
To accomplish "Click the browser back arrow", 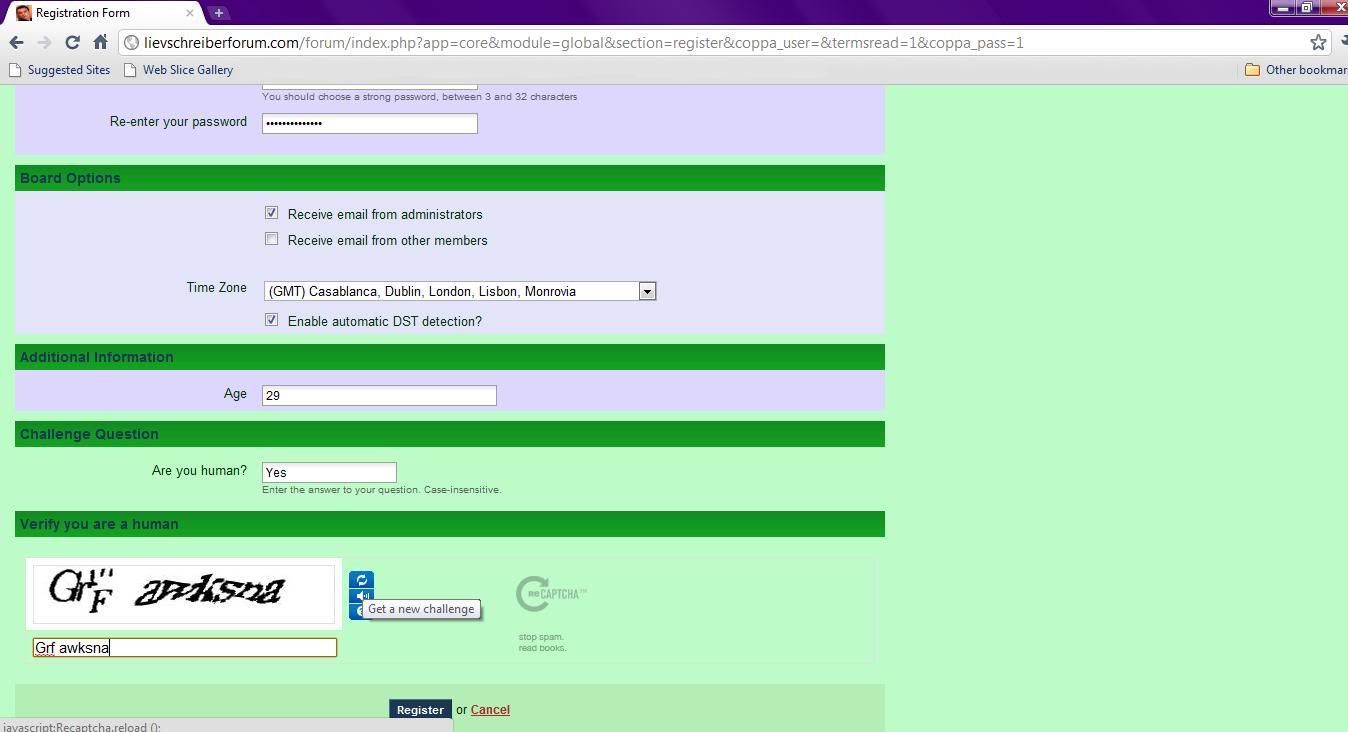I will (x=16, y=42).
